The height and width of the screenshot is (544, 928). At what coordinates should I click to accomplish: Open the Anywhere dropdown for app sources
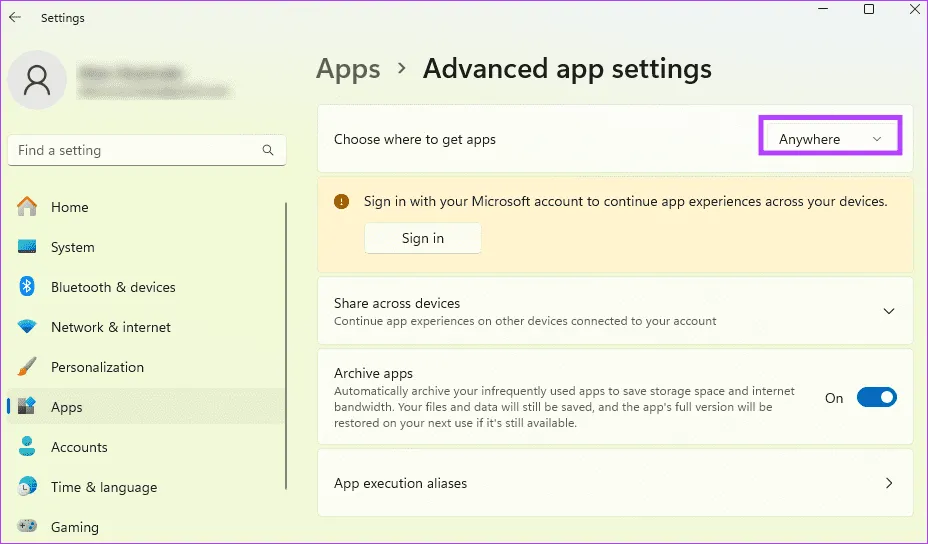coord(830,139)
